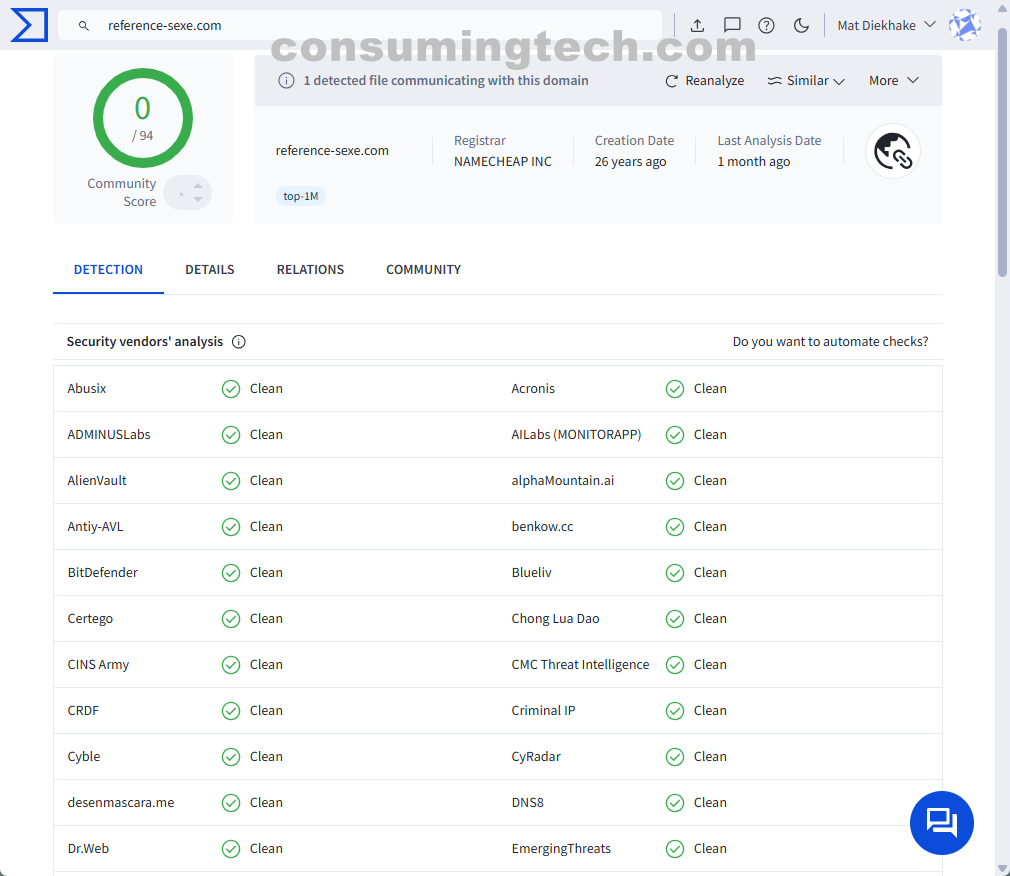Open the help question mark icon
This screenshot has width=1010, height=876.
(766, 25)
